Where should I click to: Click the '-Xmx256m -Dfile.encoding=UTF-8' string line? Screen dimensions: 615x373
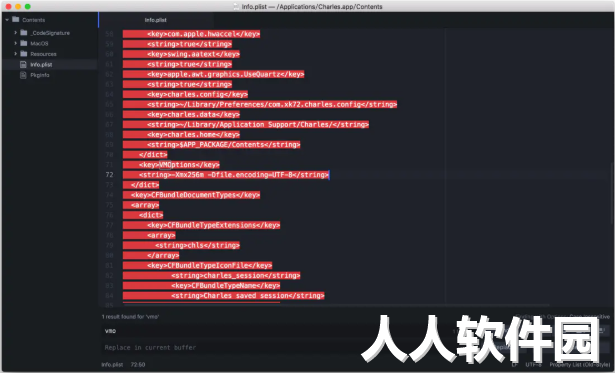(x=234, y=175)
